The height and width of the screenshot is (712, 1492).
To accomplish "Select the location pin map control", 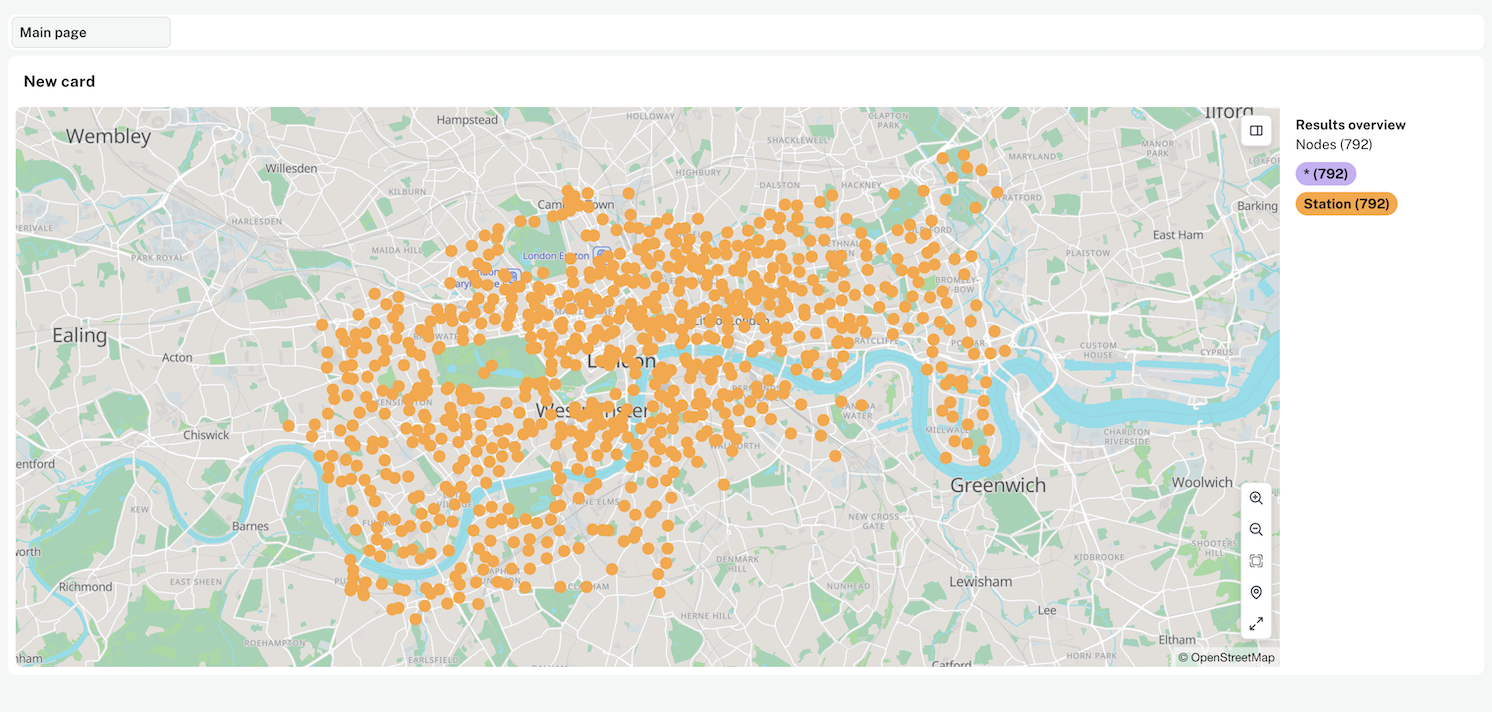I will click(1256, 591).
